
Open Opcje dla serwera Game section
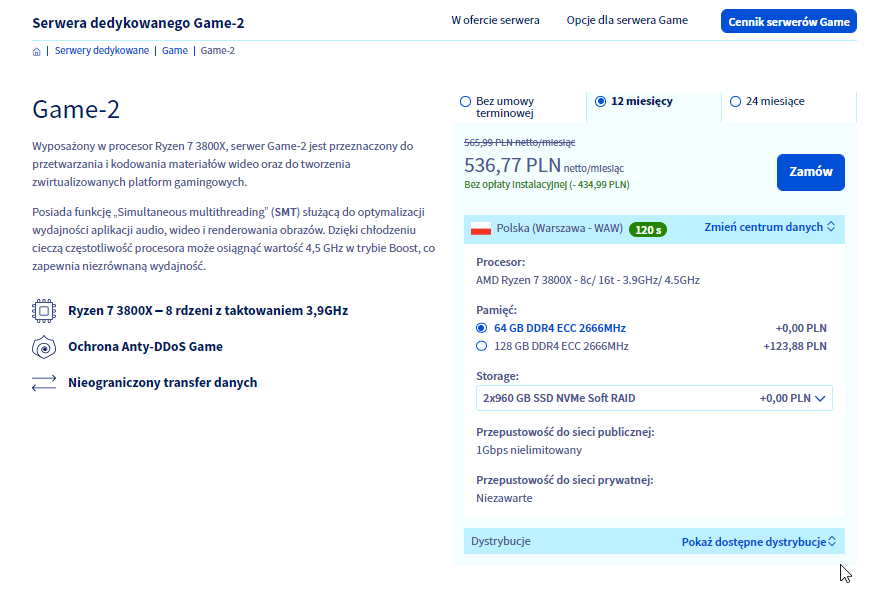coord(627,20)
